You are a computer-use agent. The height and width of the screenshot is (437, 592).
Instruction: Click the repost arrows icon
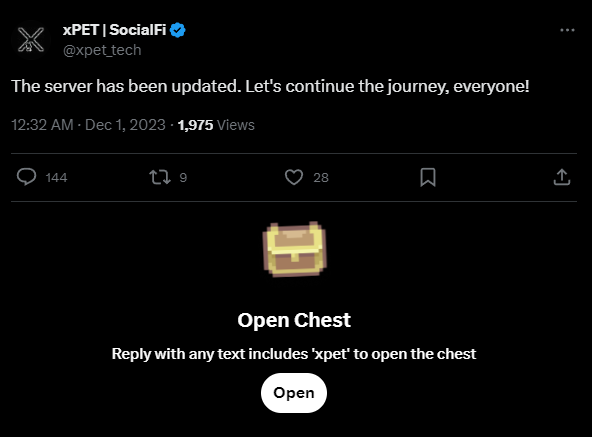click(160, 177)
